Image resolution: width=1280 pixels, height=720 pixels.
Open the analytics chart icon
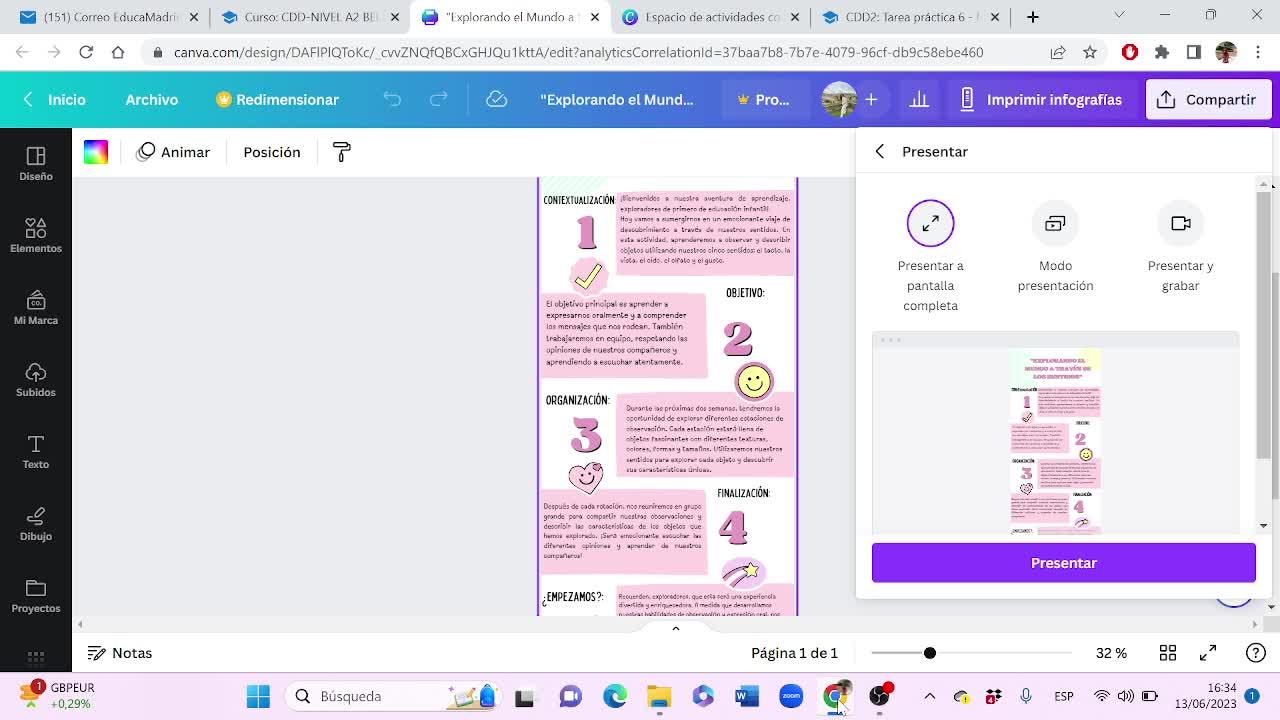click(x=919, y=99)
